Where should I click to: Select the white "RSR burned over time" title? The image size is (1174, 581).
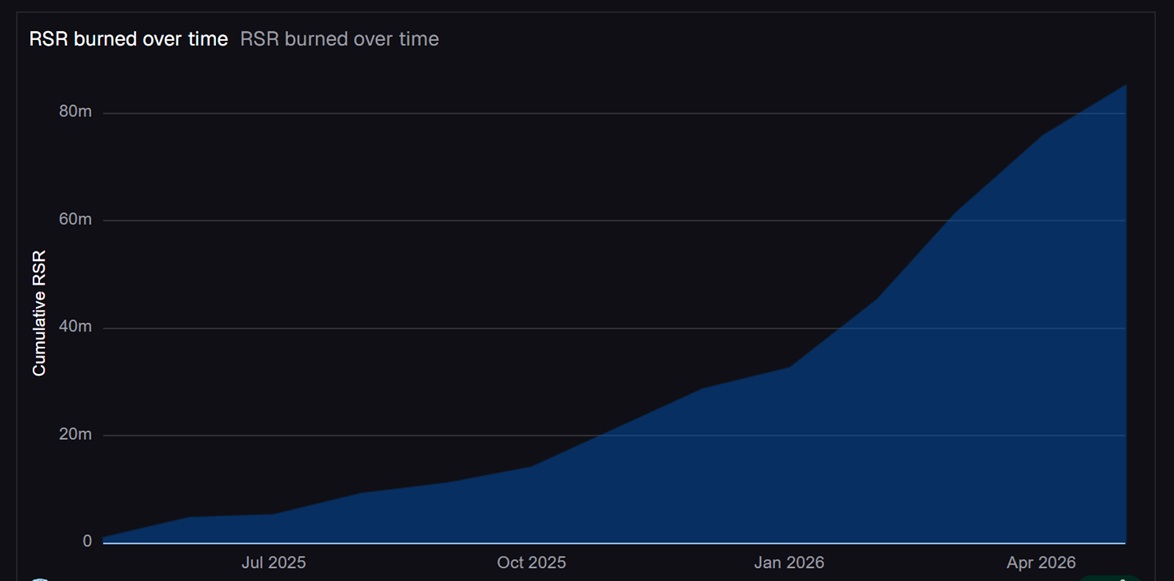(x=128, y=39)
